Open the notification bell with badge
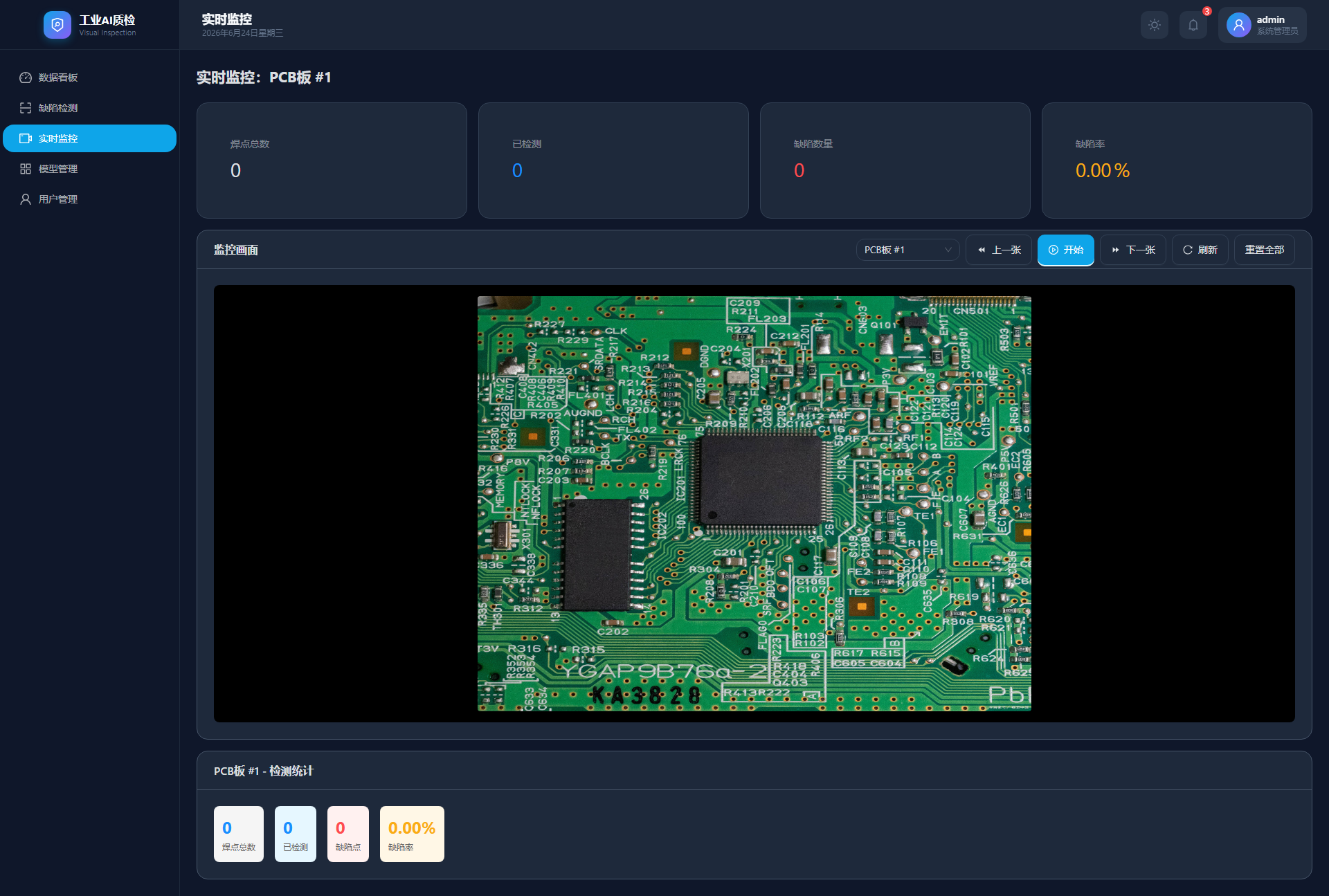 [1193, 25]
